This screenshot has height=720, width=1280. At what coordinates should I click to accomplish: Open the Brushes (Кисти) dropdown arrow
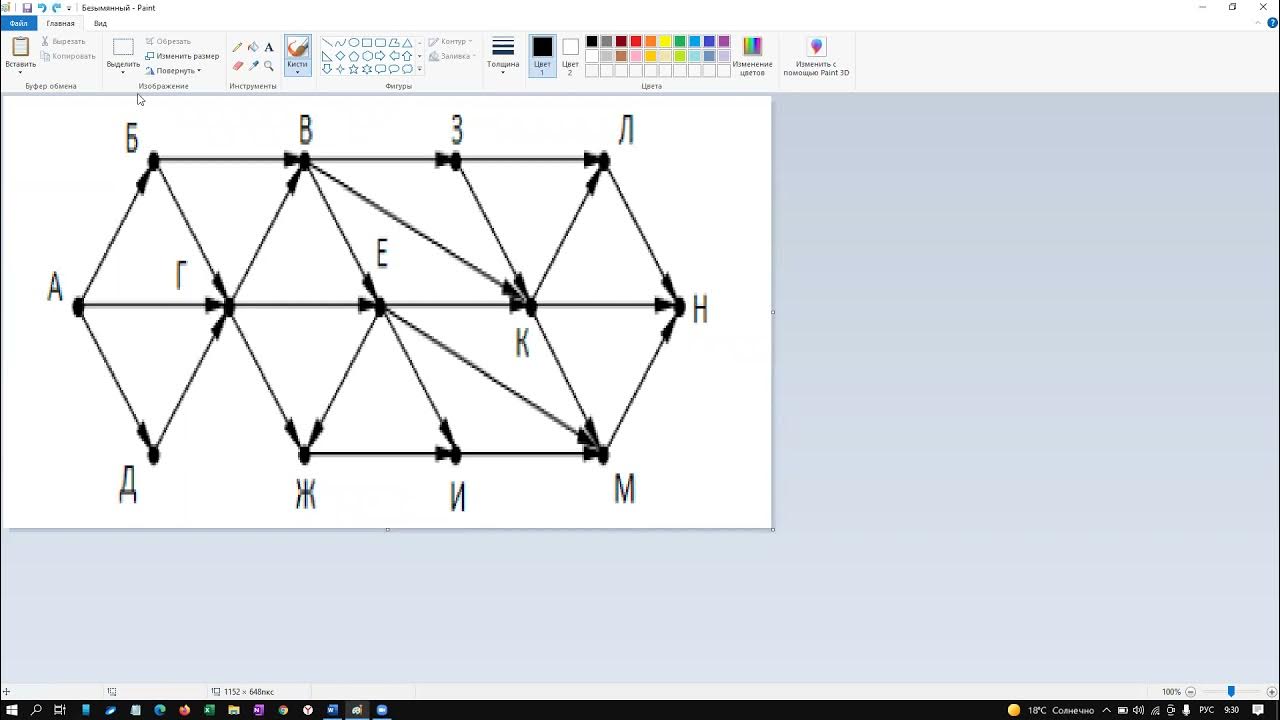pos(297,71)
